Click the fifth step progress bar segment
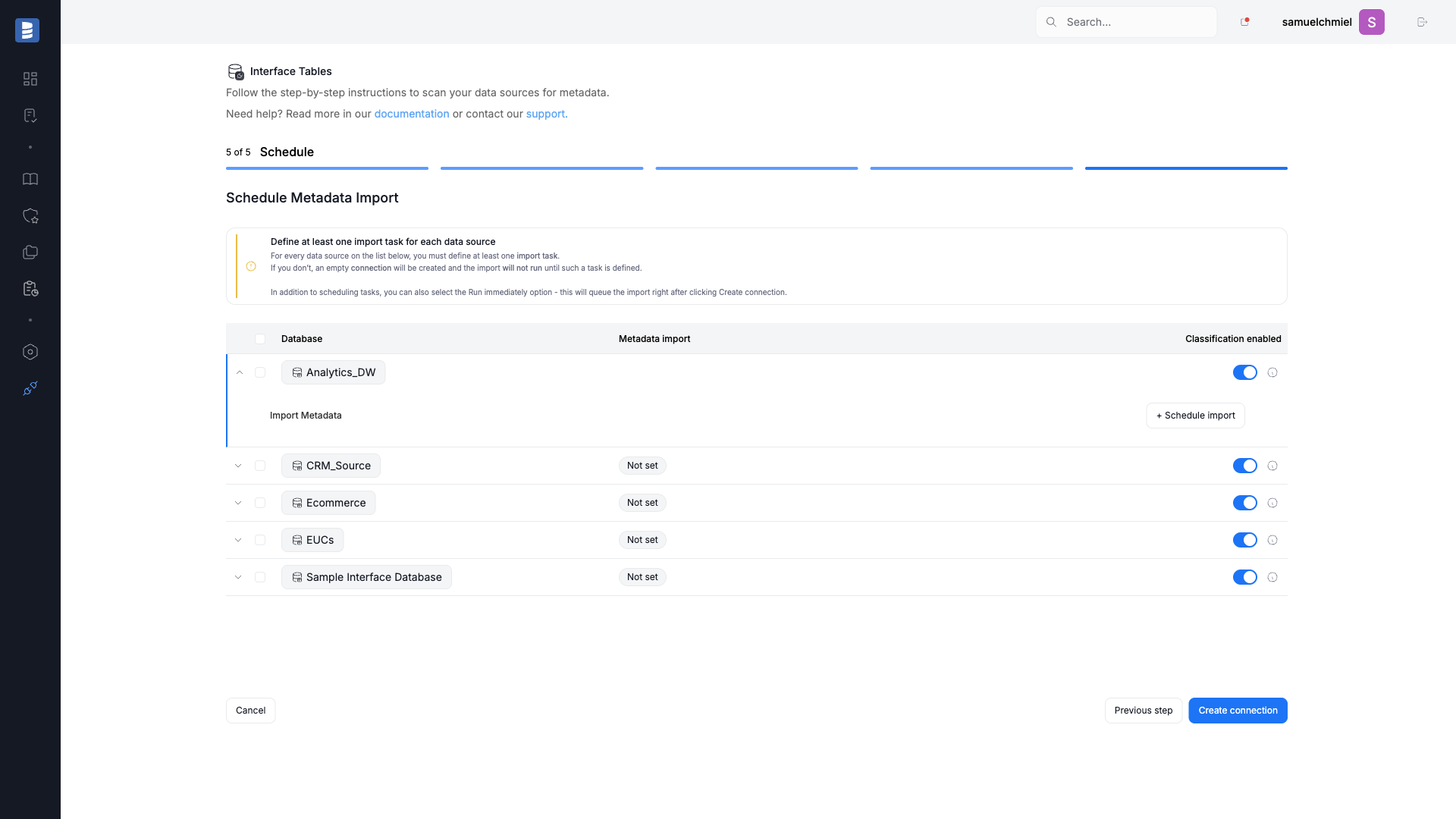 (1186, 168)
